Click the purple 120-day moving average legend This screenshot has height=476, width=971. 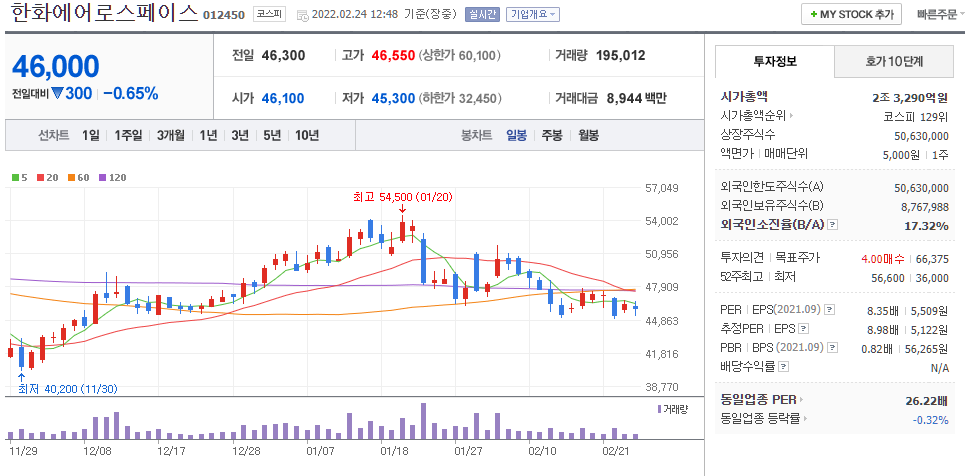point(112,178)
